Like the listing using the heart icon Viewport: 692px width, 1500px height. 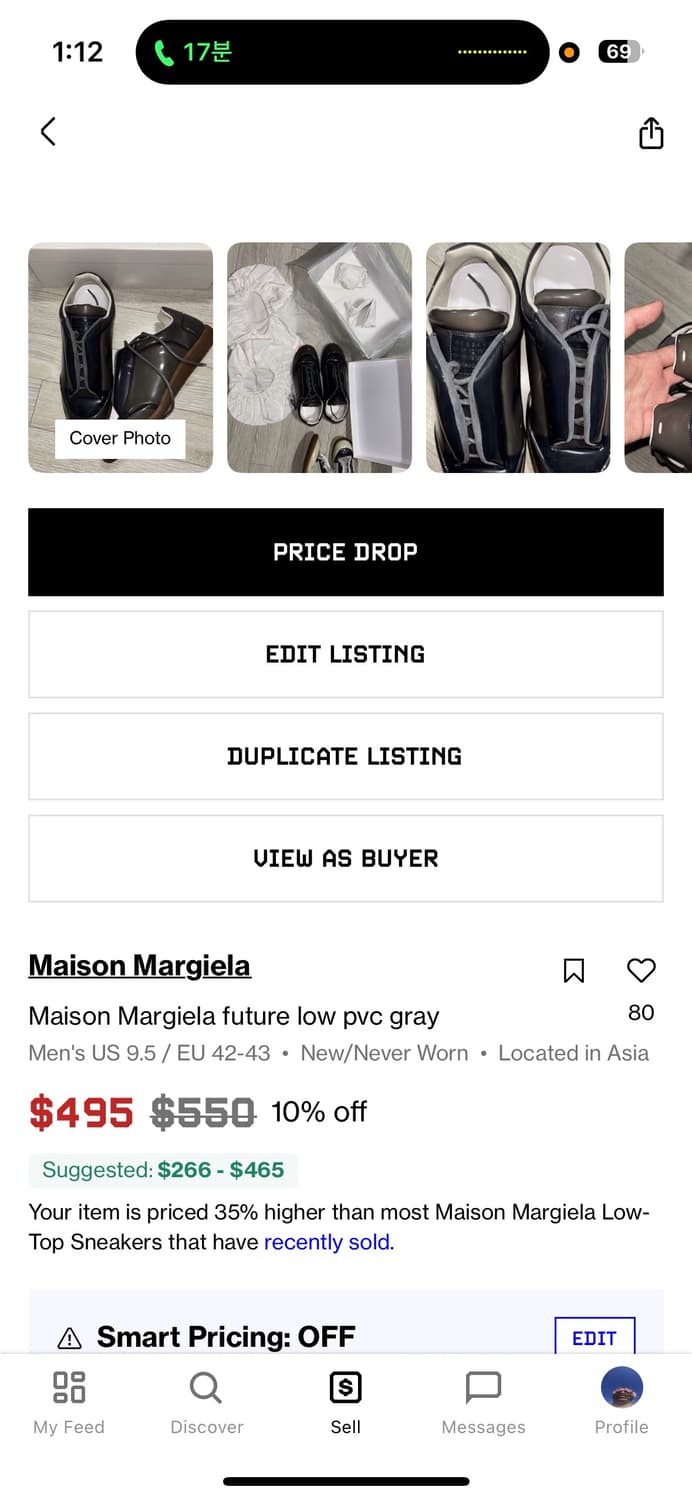(640, 970)
